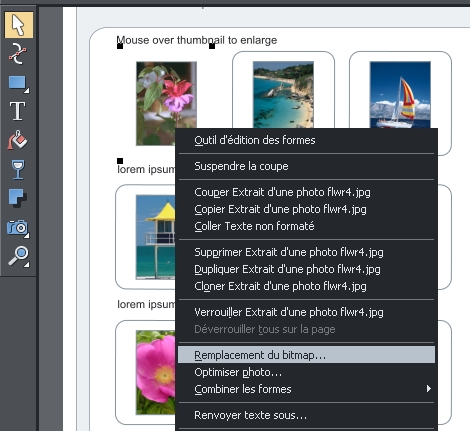This screenshot has width=470, height=431.
Task: Expand the Combiner les formes submenu arrow
Action: [x=429, y=389]
